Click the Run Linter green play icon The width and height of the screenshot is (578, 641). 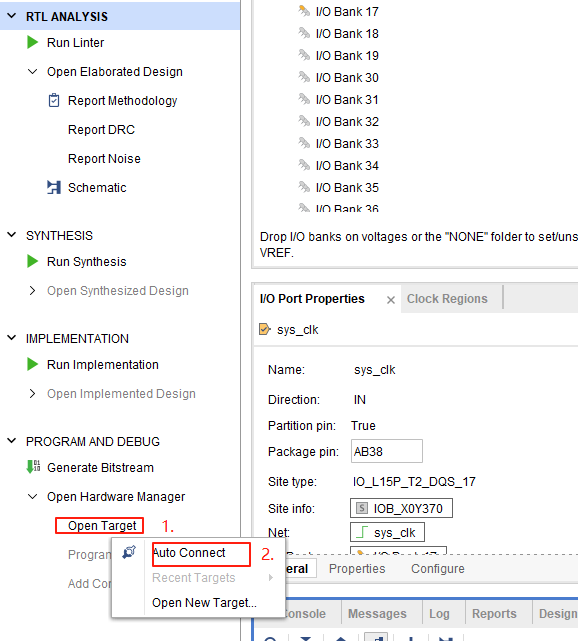(32, 43)
